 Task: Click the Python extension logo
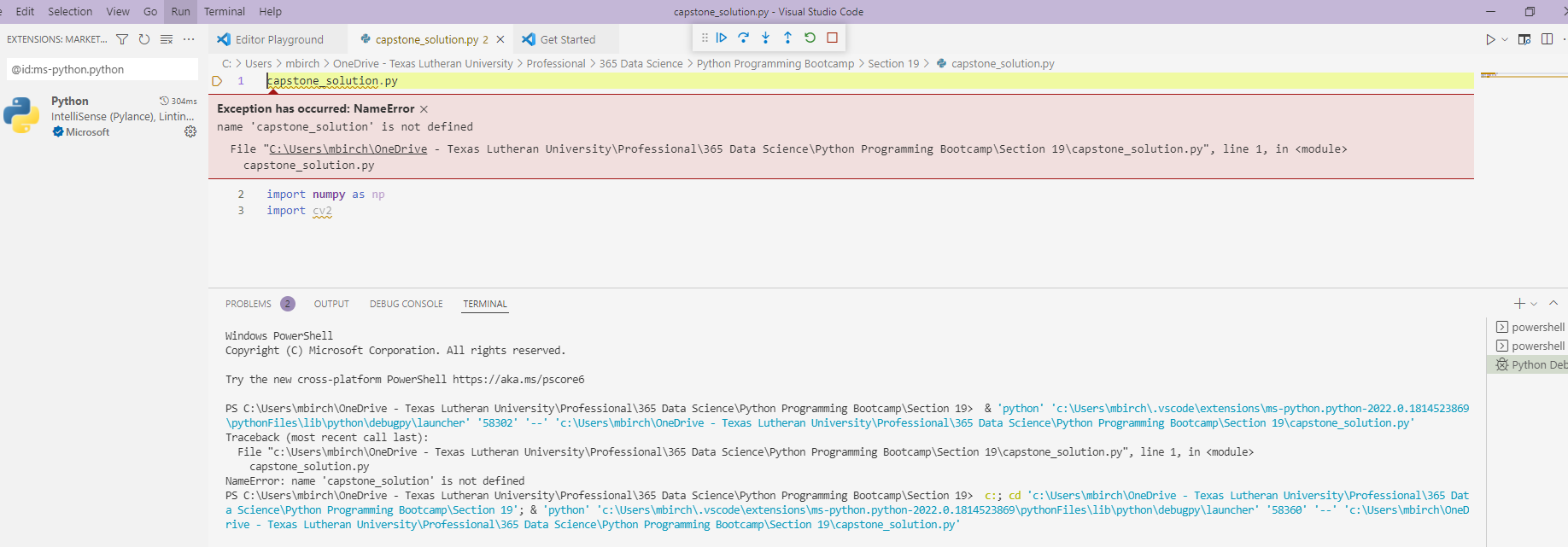tap(21, 115)
